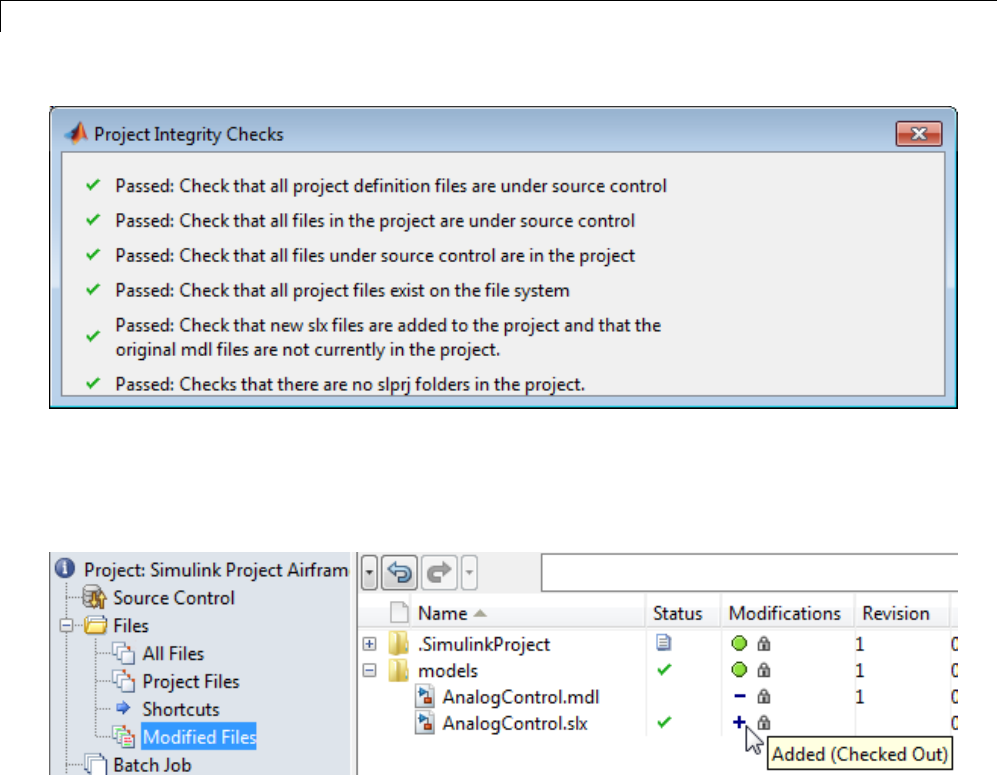Viewport: 997px width, 775px height.
Task: Click the no slprj folders check result
Action: pos(350,384)
